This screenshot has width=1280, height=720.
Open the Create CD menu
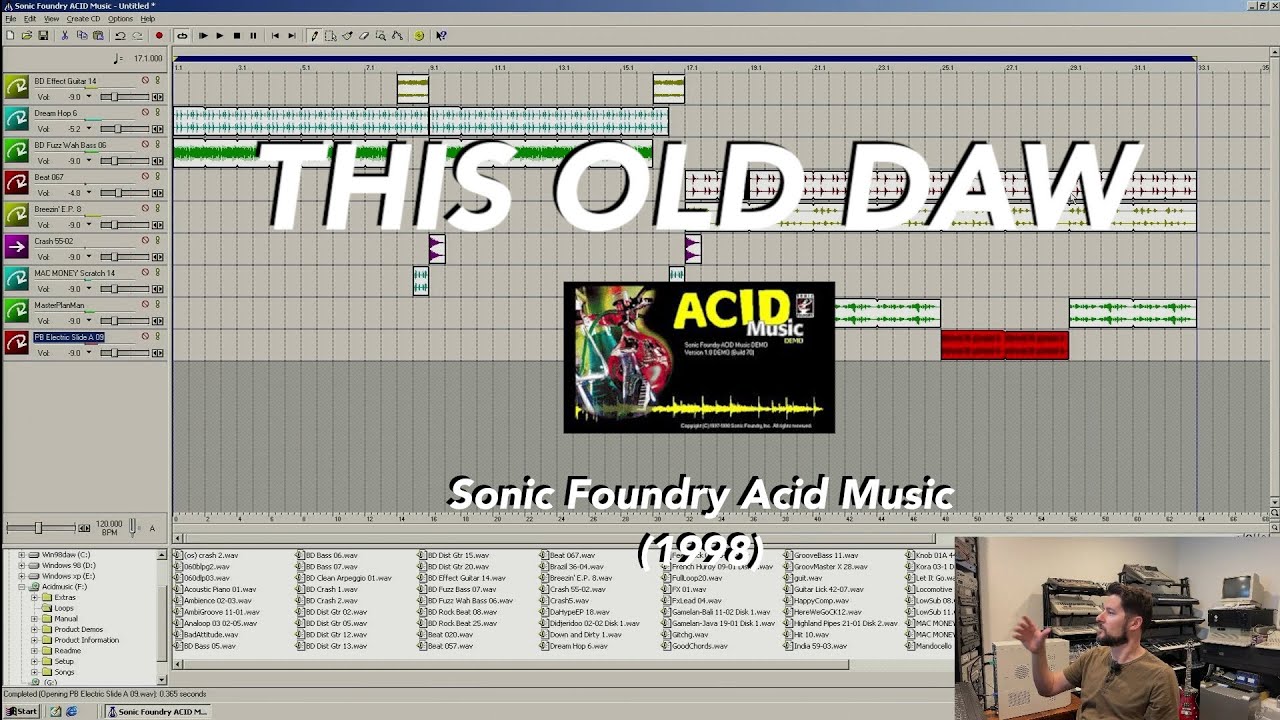[x=84, y=19]
